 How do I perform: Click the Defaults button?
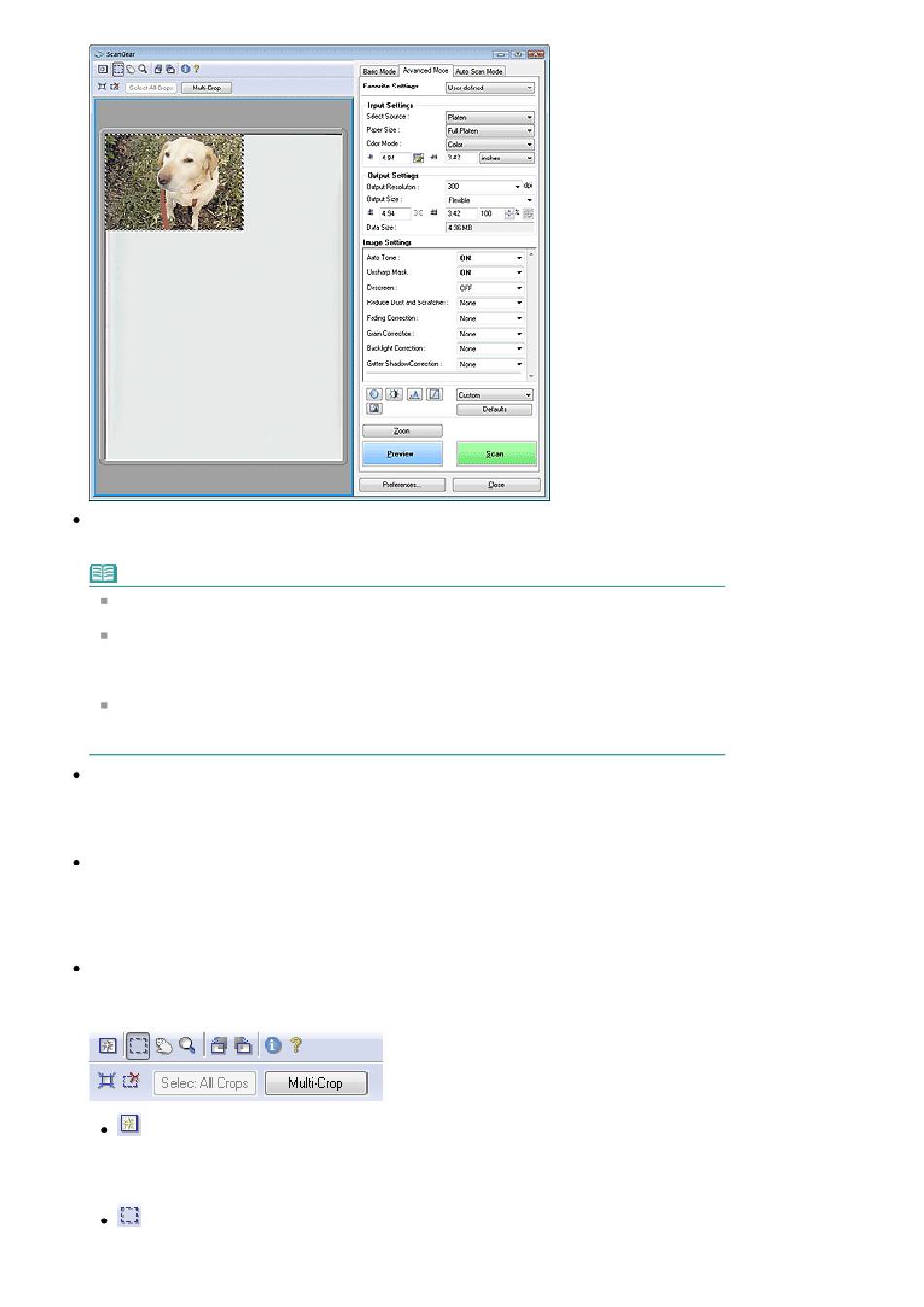click(494, 409)
